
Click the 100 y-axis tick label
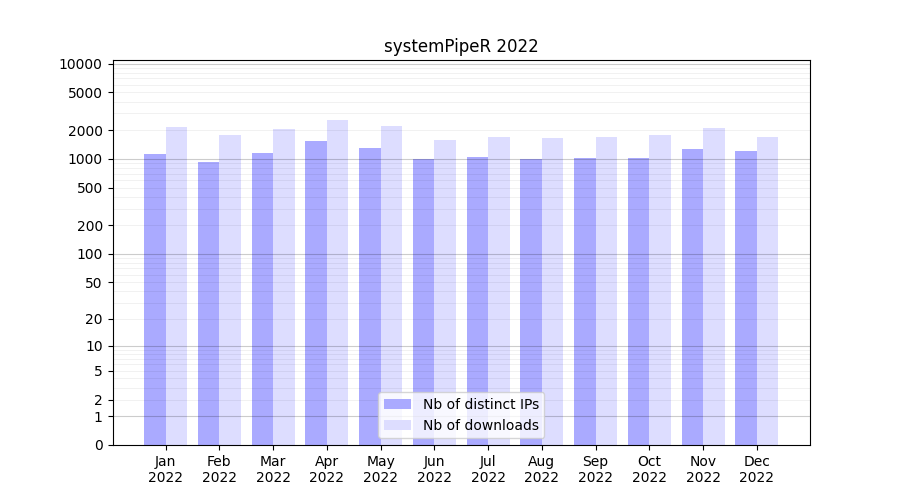pyautogui.click(x=90, y=254)
